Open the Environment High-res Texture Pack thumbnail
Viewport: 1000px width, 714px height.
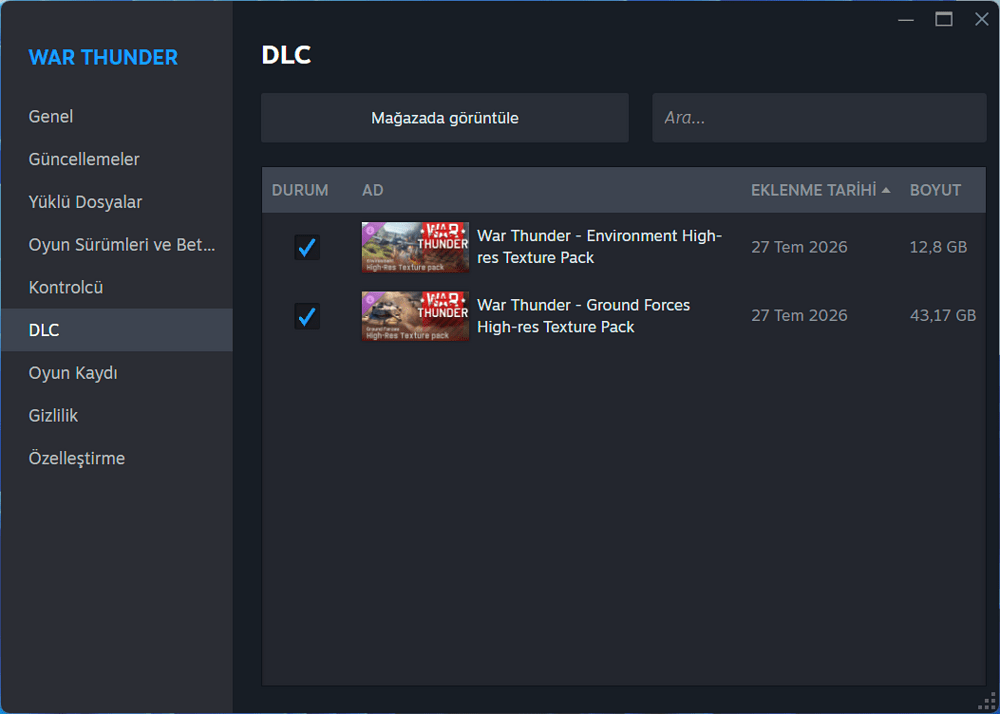(x=415, y=247)
